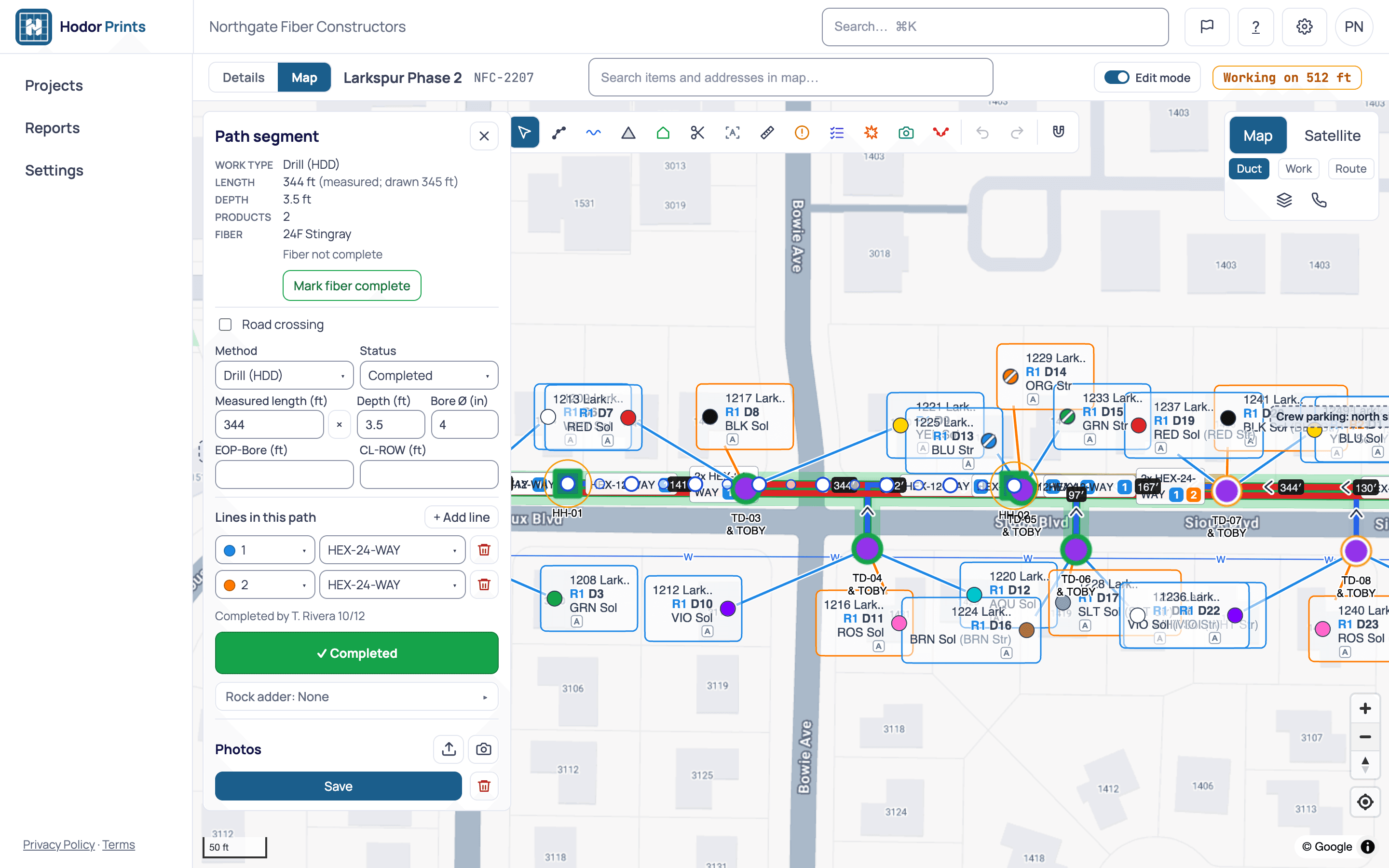Check the Road crossing checkbox
Screen dimensions: 1389x868
click(225, 325)
